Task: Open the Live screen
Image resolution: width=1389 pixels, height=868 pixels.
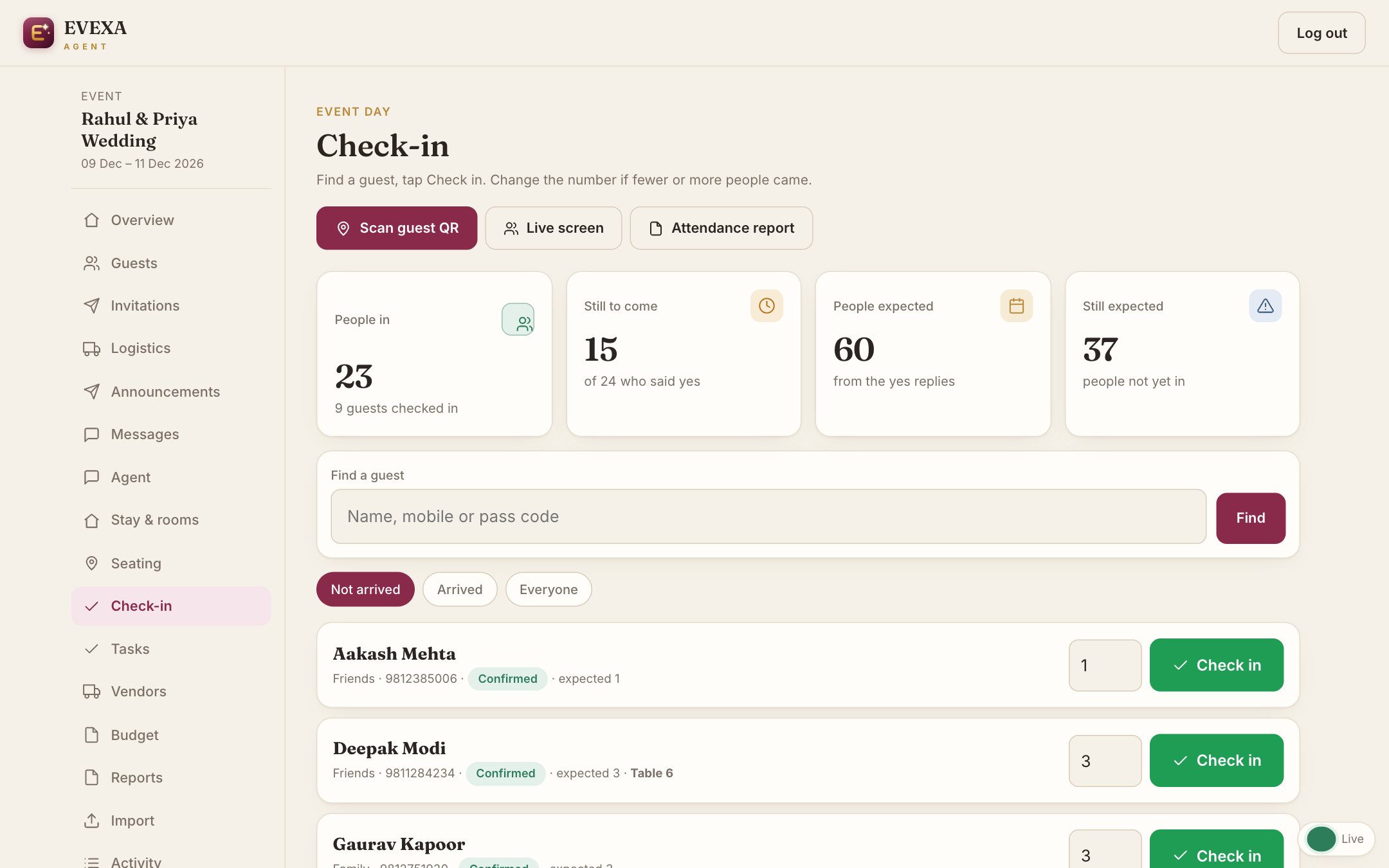Action: point(554,228)
